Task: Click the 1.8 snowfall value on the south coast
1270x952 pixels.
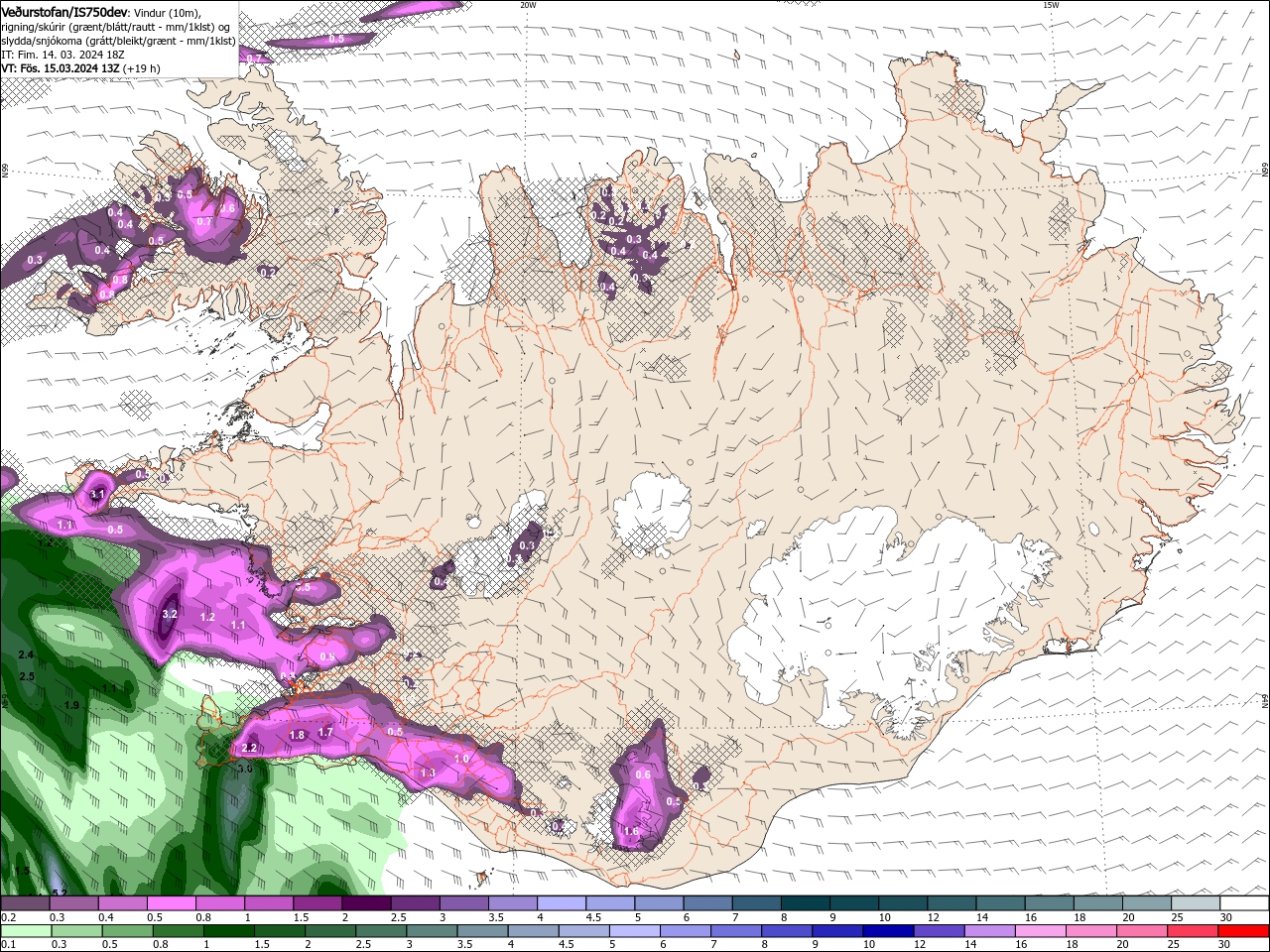Action: click(297, 735)
